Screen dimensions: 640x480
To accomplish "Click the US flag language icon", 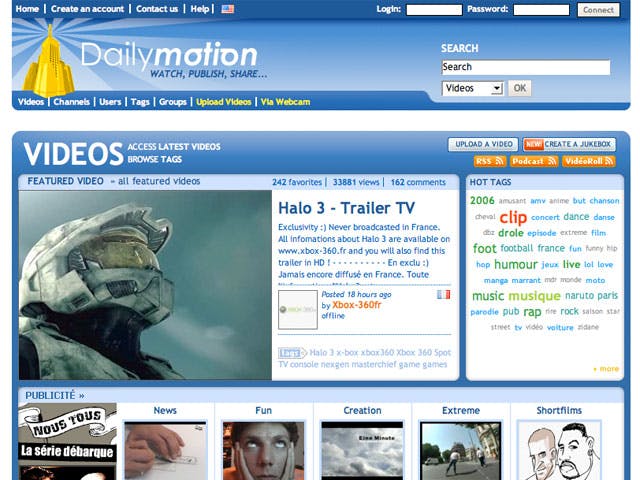I will 228,9.
